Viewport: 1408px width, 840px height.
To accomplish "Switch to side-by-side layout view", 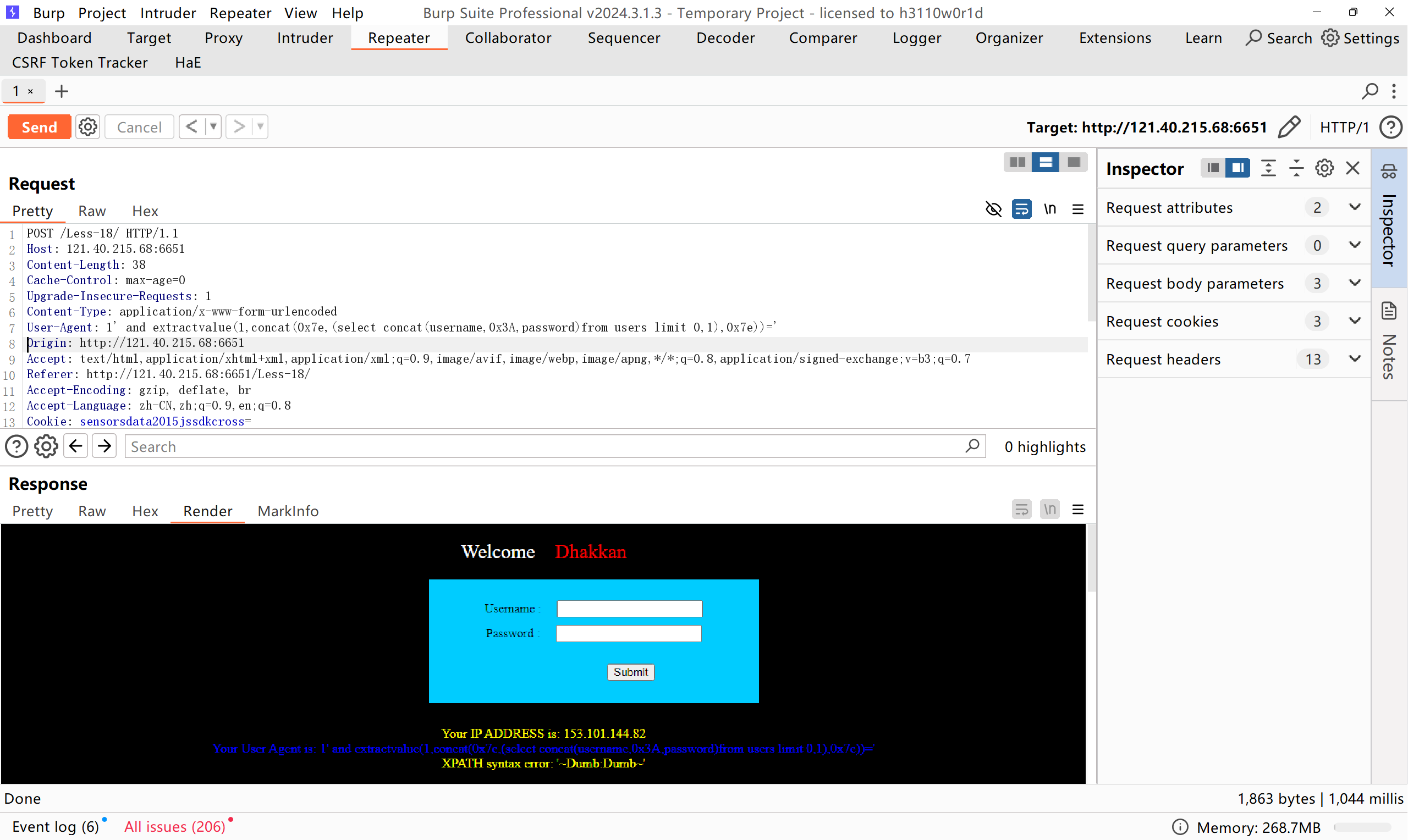I will click(1018, 163).
